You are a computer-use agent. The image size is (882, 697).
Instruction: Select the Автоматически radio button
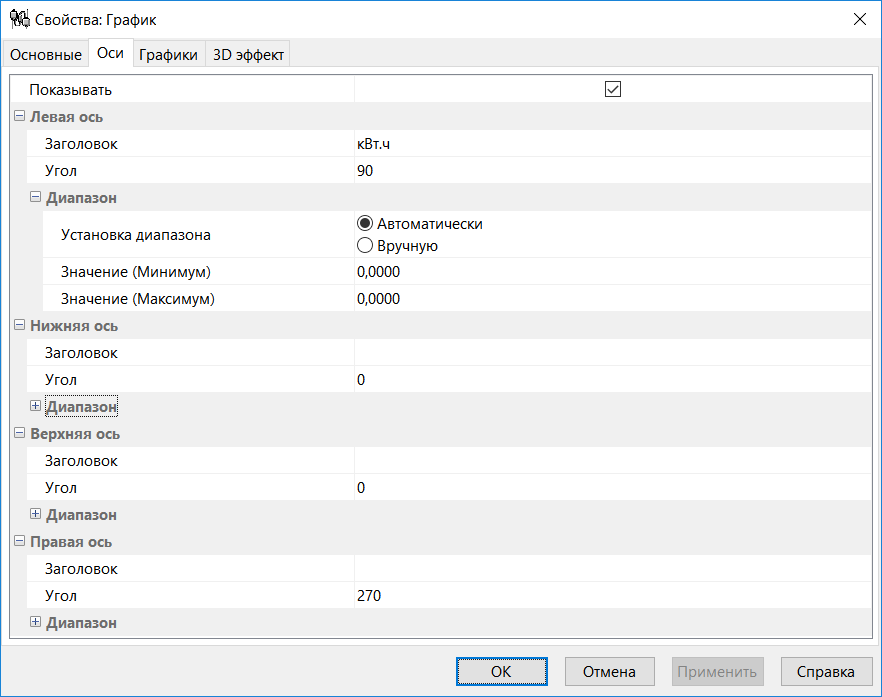(364, 224)
